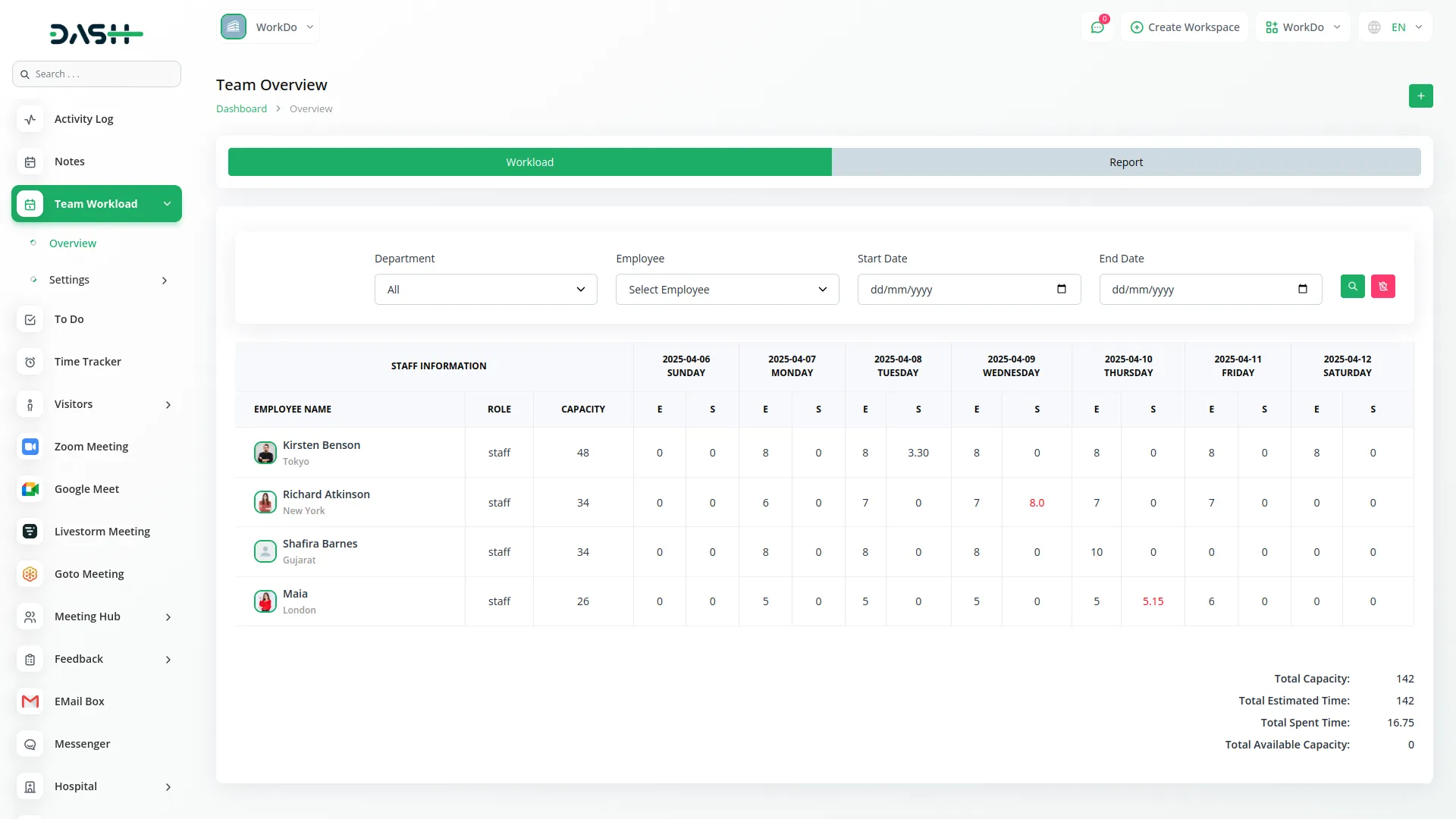Click the Messenger icon in the sidebar
This screenshot has height=819, width=1456.
click(x=30, y=744)
